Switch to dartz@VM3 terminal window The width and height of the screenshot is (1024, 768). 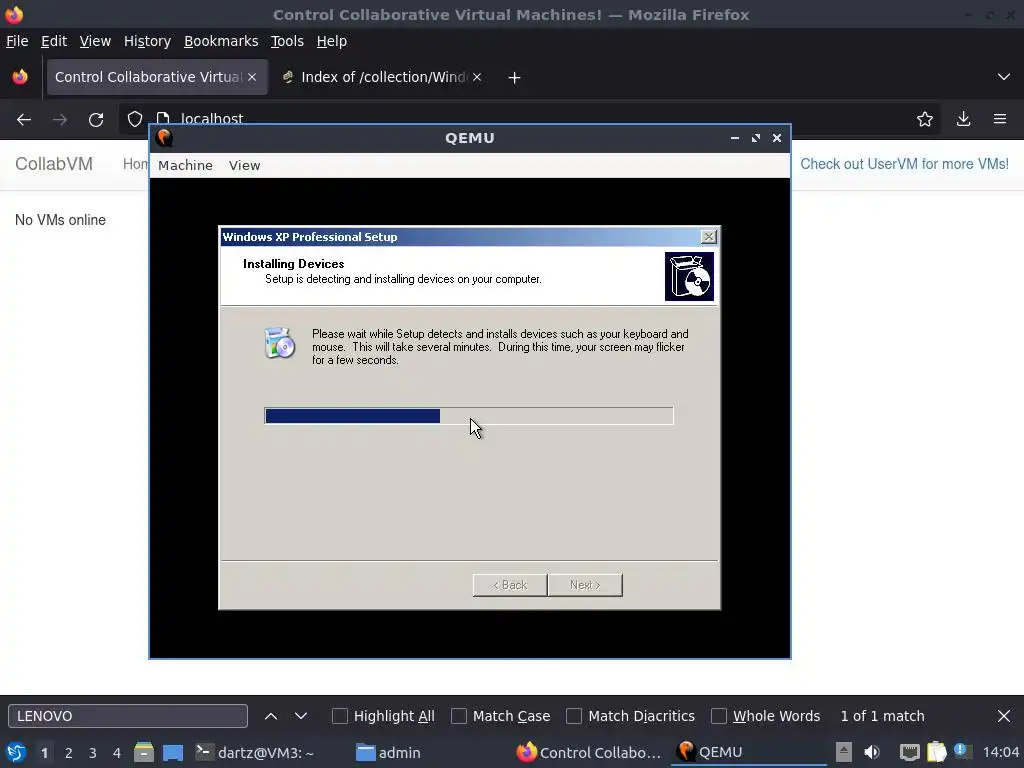256,752
